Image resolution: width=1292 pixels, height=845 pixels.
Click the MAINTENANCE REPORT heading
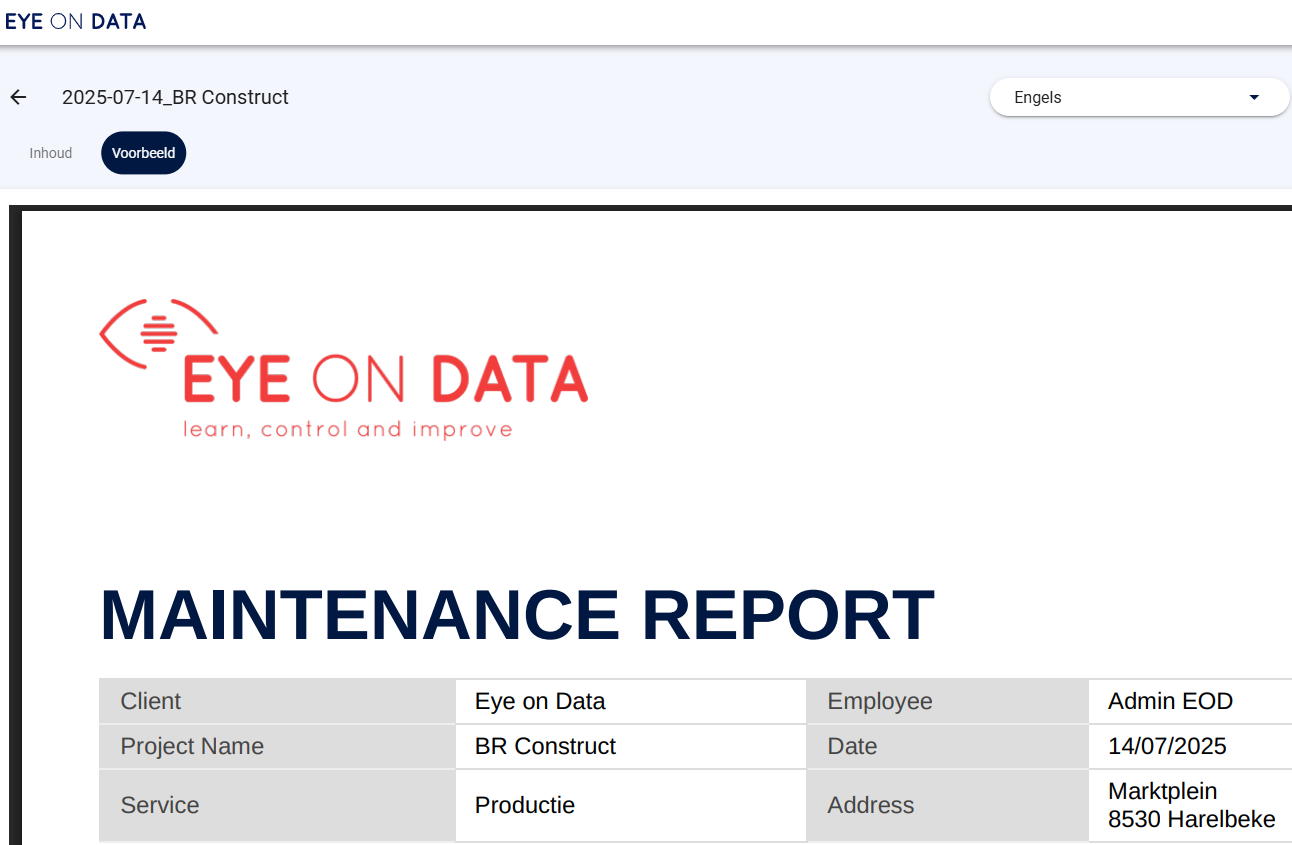(517, 614)
